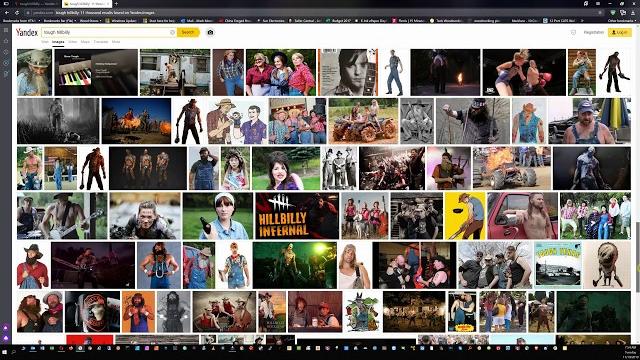The height and width of the screenshot is (360, 640).
Task: Click the purple icon at the left sidebar bottom
Action: 6,338
